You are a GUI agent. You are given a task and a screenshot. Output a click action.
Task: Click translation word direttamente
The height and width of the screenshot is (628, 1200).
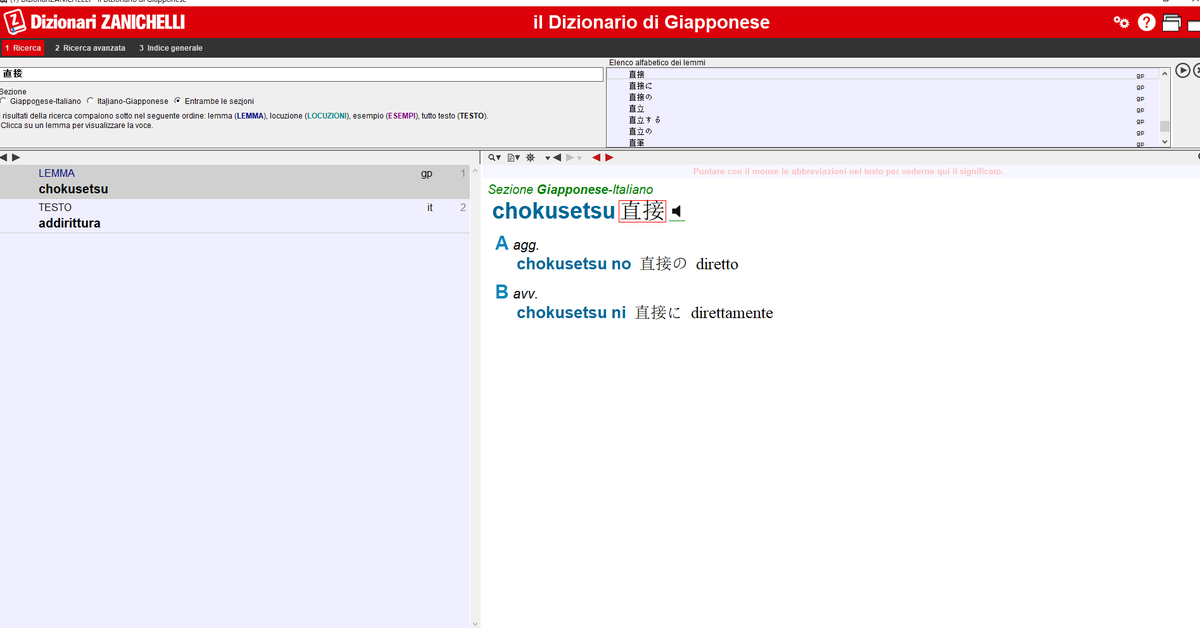pyautogui.click(x=732, y=313)
